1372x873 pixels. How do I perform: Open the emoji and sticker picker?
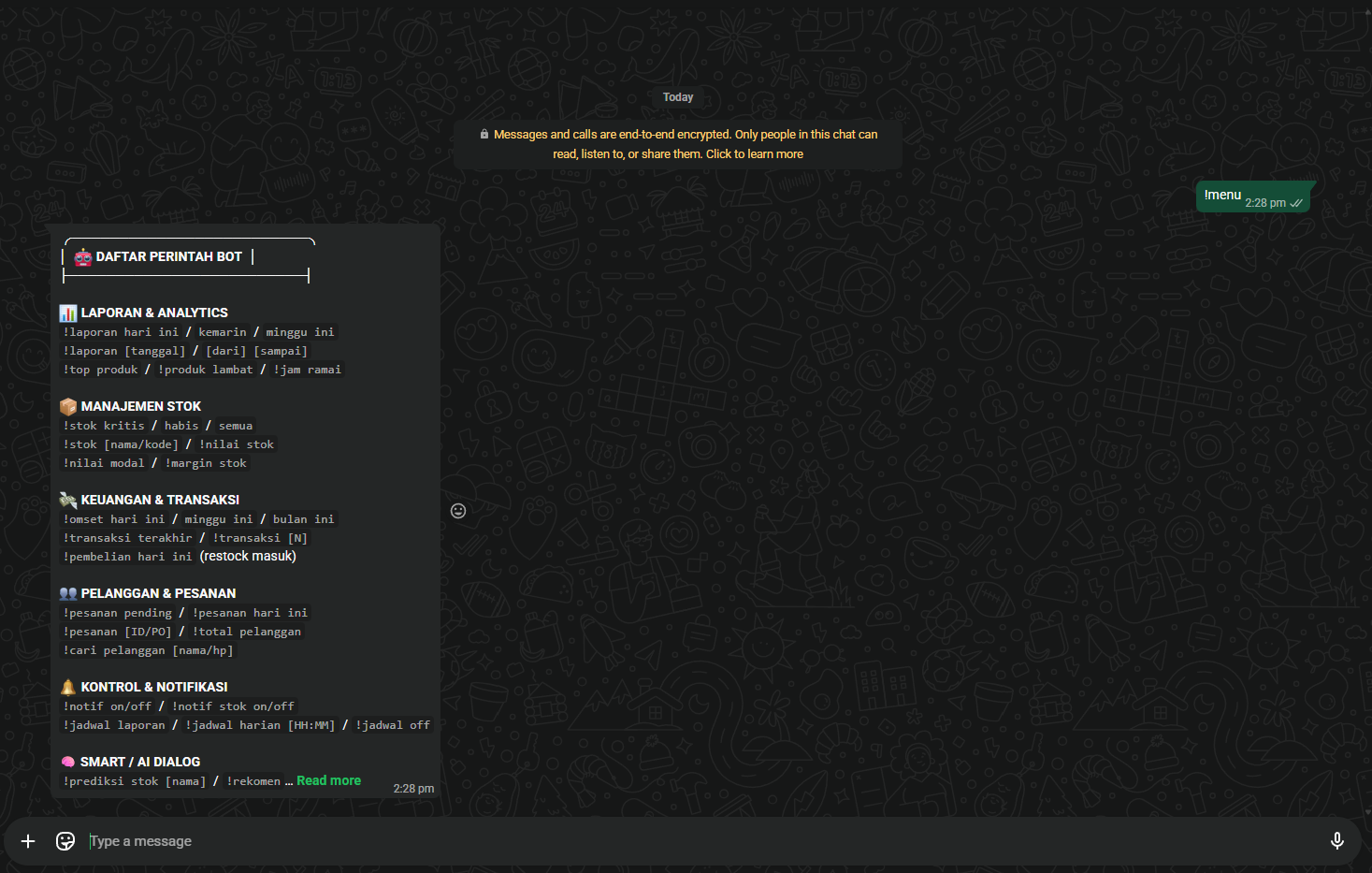pos(65,841)
